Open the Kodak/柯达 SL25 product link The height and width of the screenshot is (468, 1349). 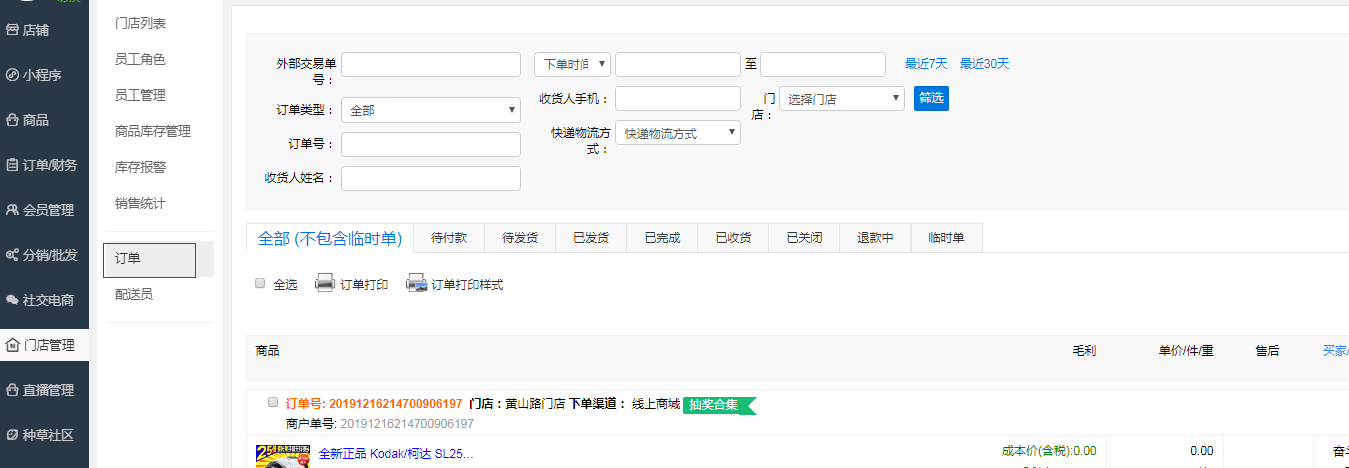(x=396, y=454)
